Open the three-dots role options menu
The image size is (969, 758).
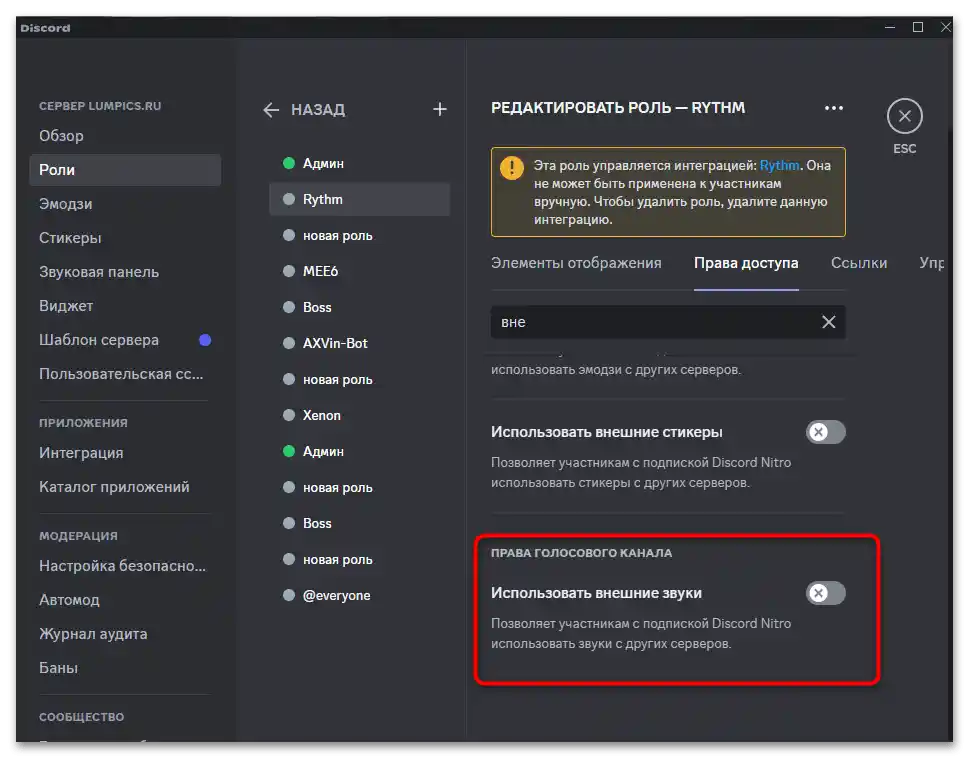click(x=833, y=108)
